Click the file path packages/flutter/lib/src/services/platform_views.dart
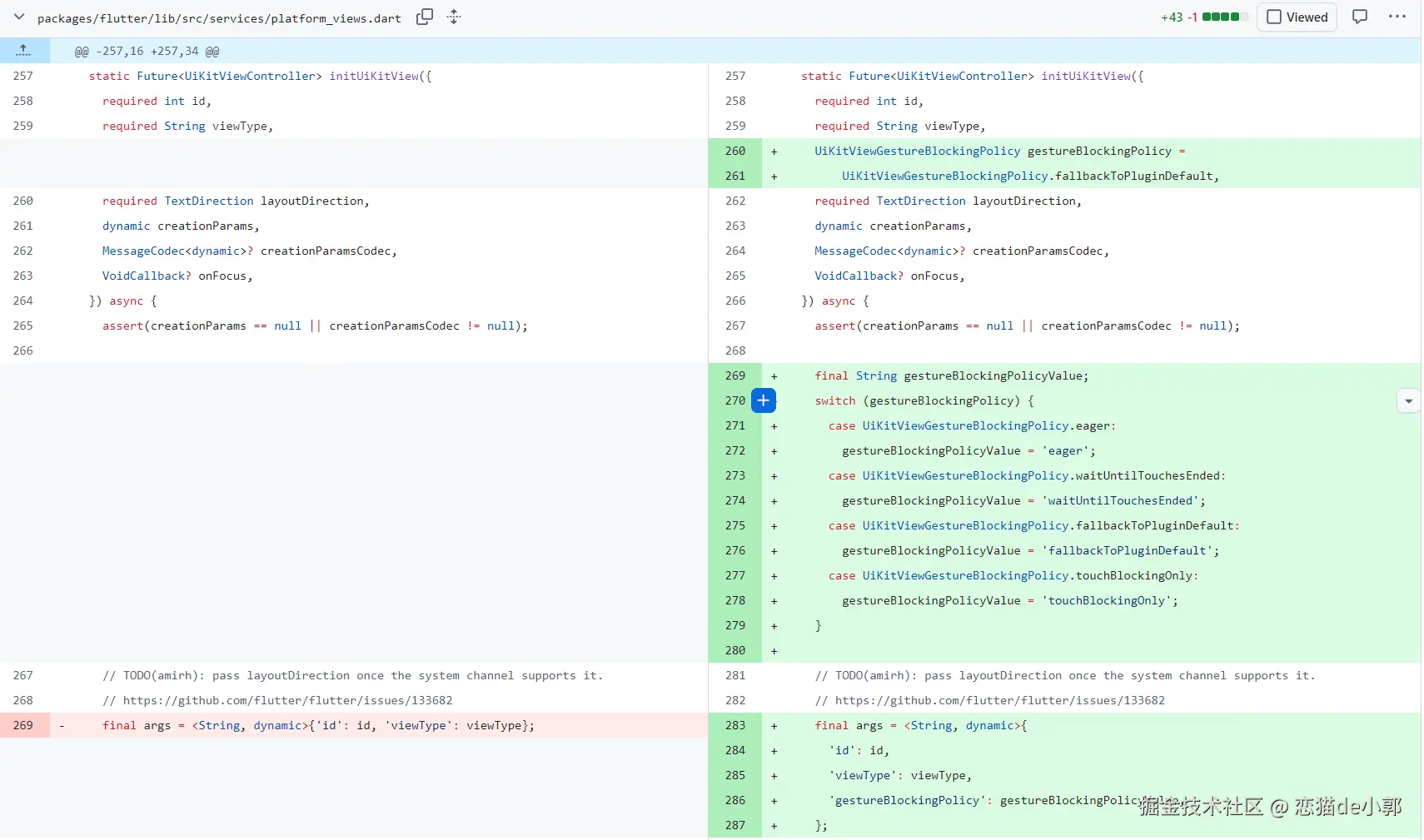 [x=219, y=18]
